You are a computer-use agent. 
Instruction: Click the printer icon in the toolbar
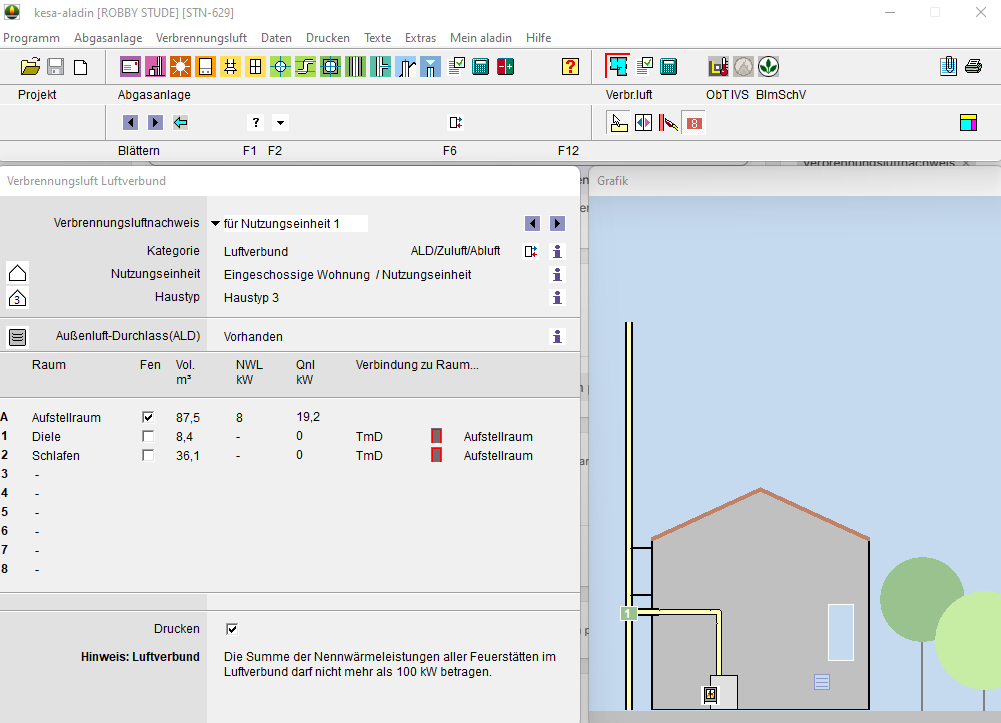point(973,67)
